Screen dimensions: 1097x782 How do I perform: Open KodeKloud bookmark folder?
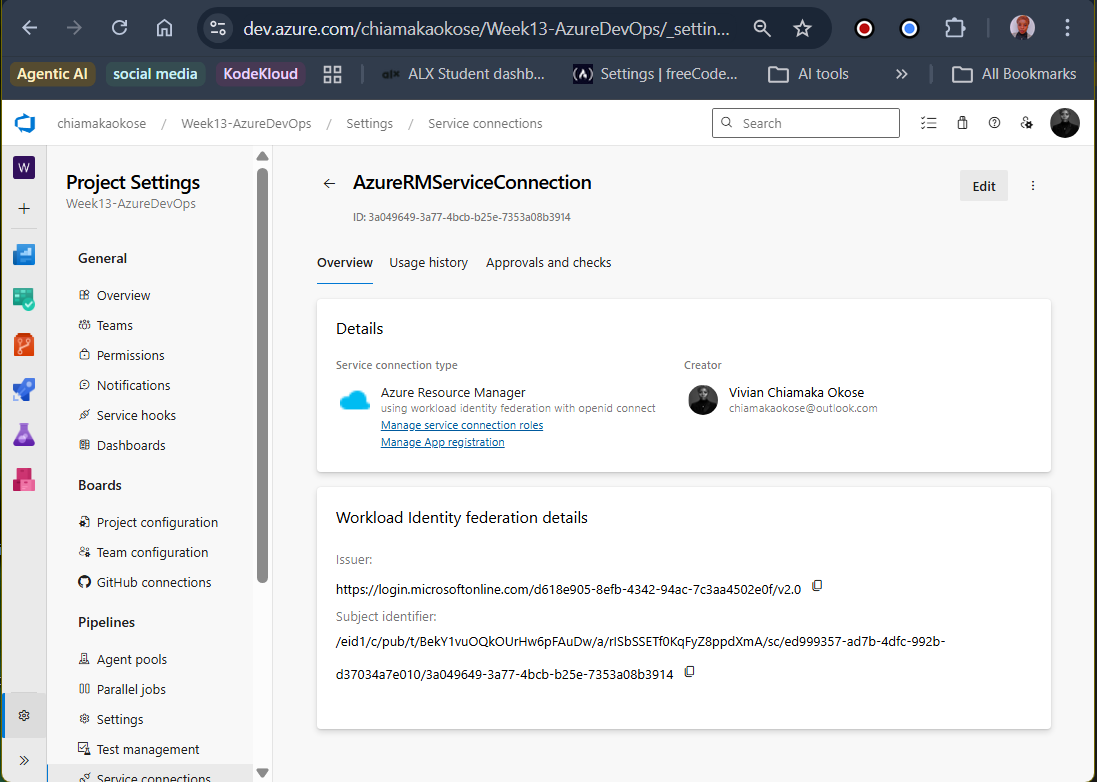click(260, 74)
